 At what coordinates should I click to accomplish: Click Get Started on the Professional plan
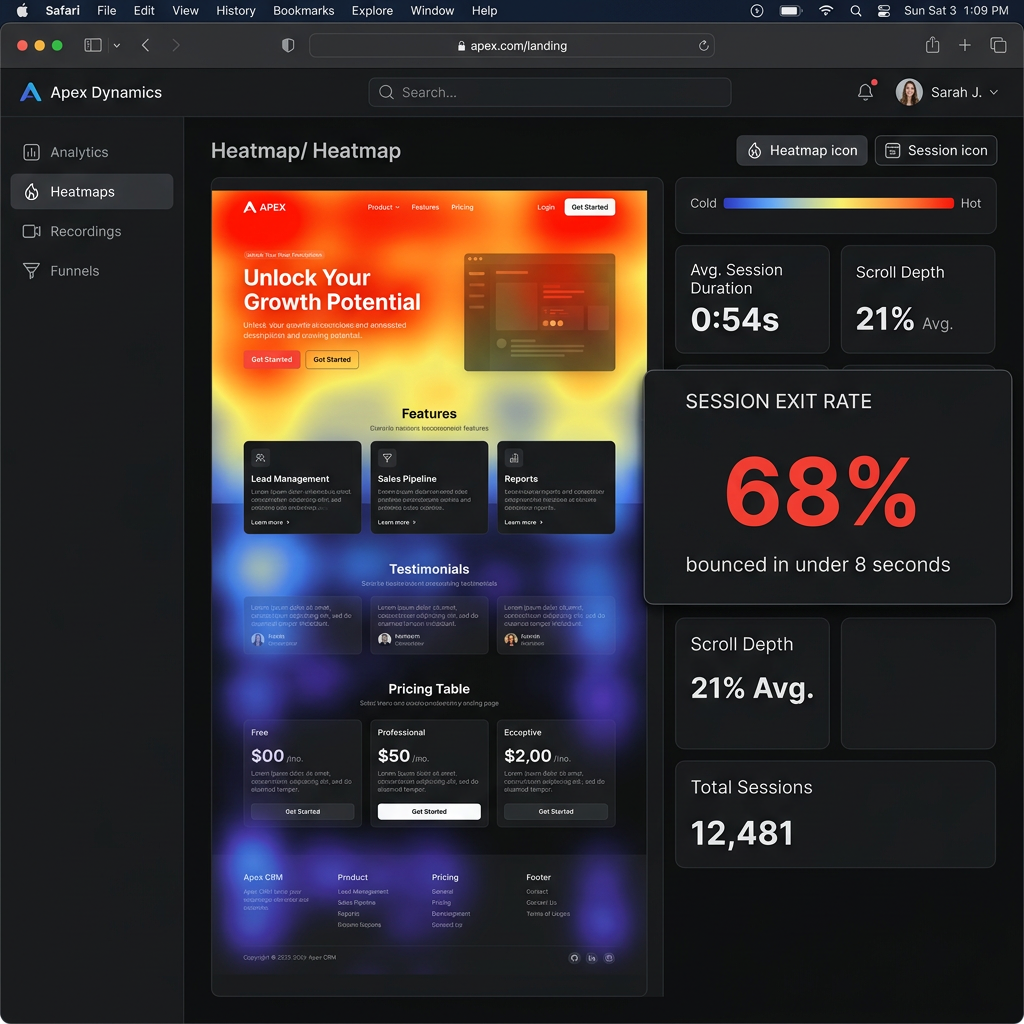click(x=429, y=811)
